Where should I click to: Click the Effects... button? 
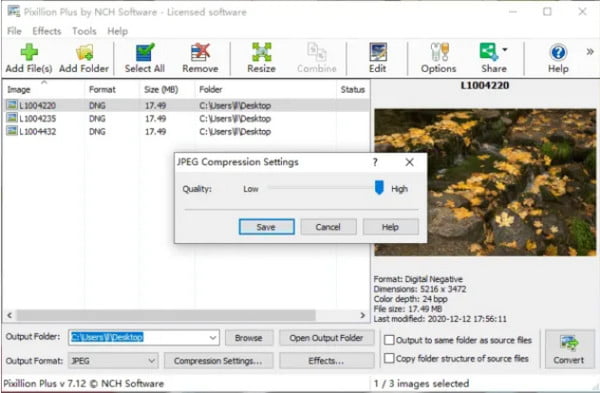tap(326, 361)
